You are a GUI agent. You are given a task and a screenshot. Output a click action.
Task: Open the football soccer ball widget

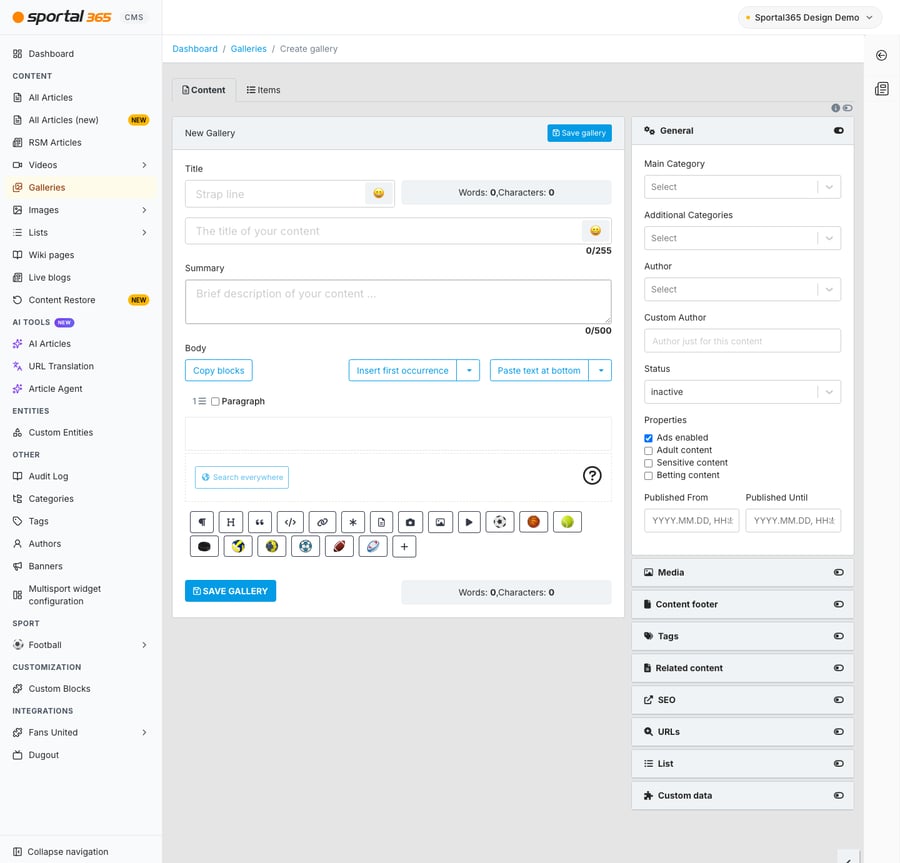[x=500, y=522]
